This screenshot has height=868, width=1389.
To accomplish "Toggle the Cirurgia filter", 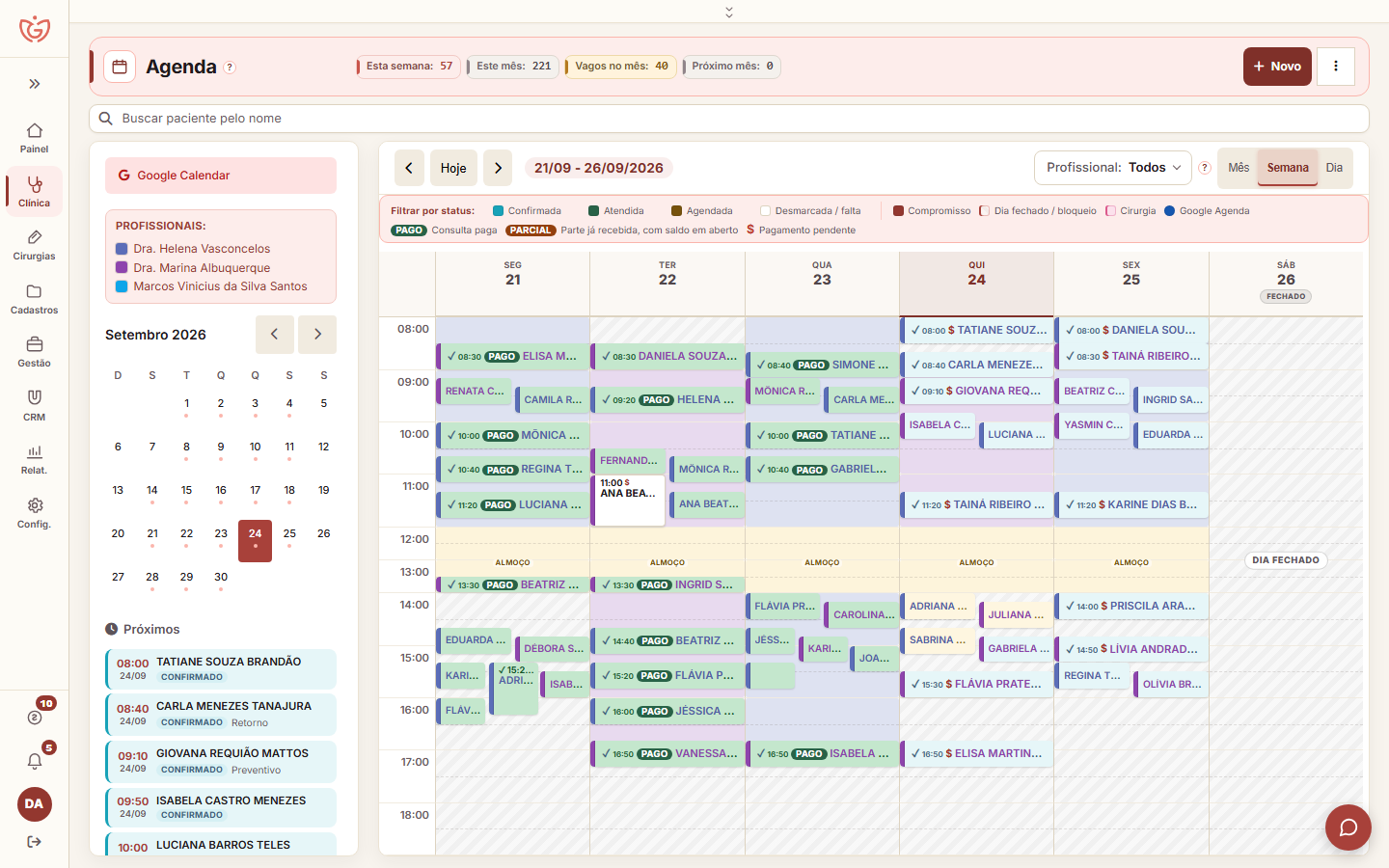I will point(1130,210).
